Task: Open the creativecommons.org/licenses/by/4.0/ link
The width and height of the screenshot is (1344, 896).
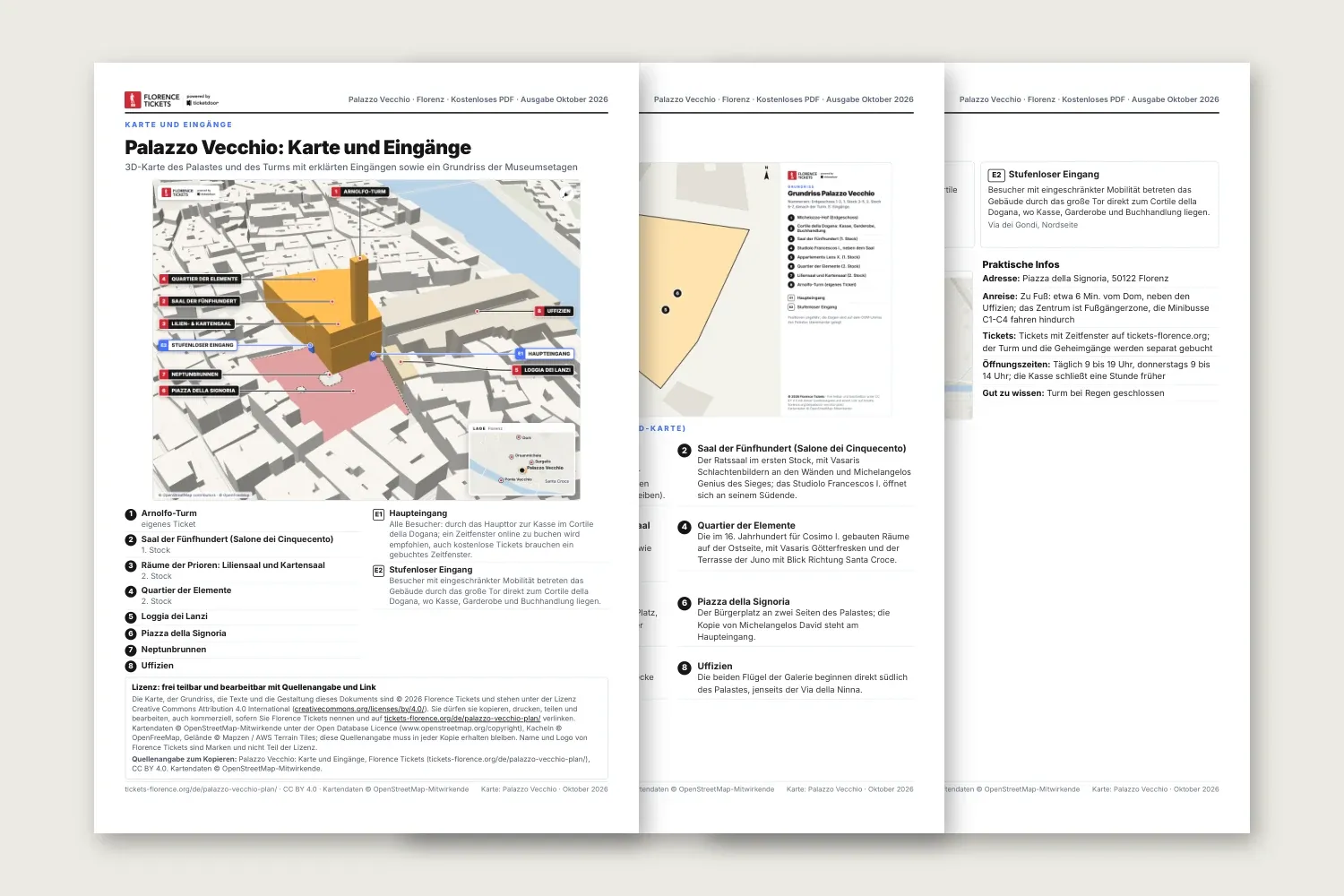Action: pos(359,709)
